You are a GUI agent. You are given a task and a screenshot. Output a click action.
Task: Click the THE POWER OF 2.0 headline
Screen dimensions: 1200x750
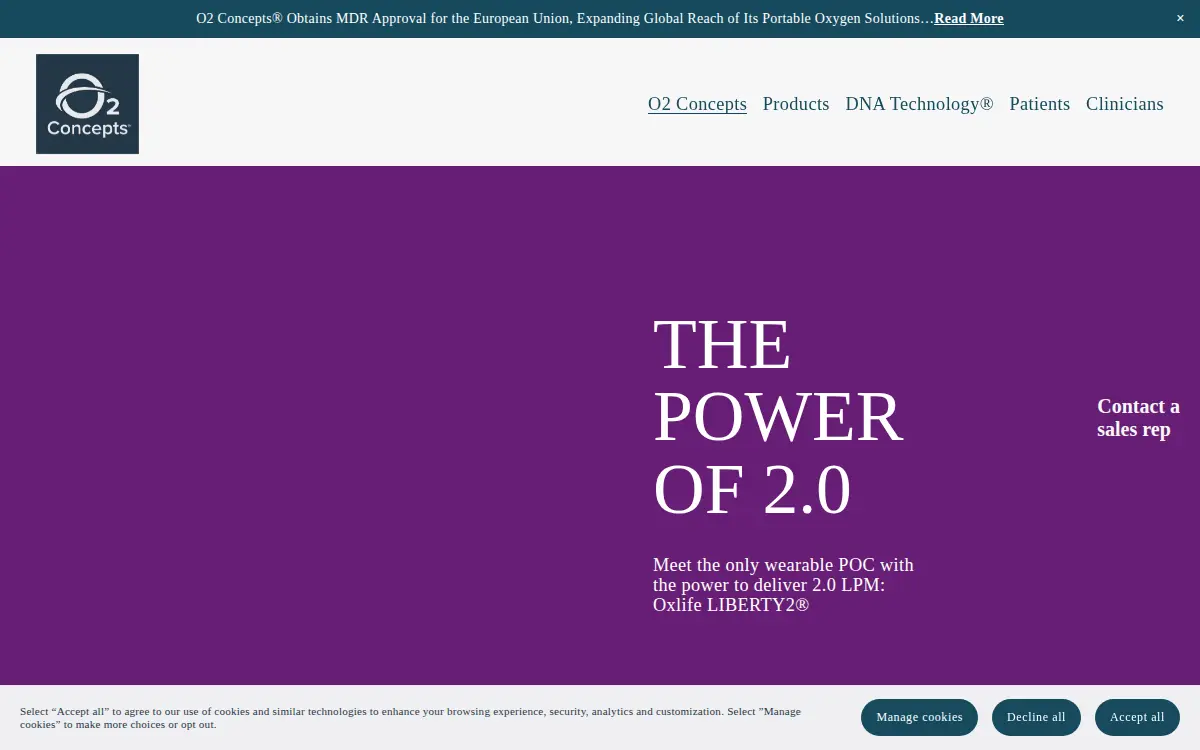pos(778,417)
